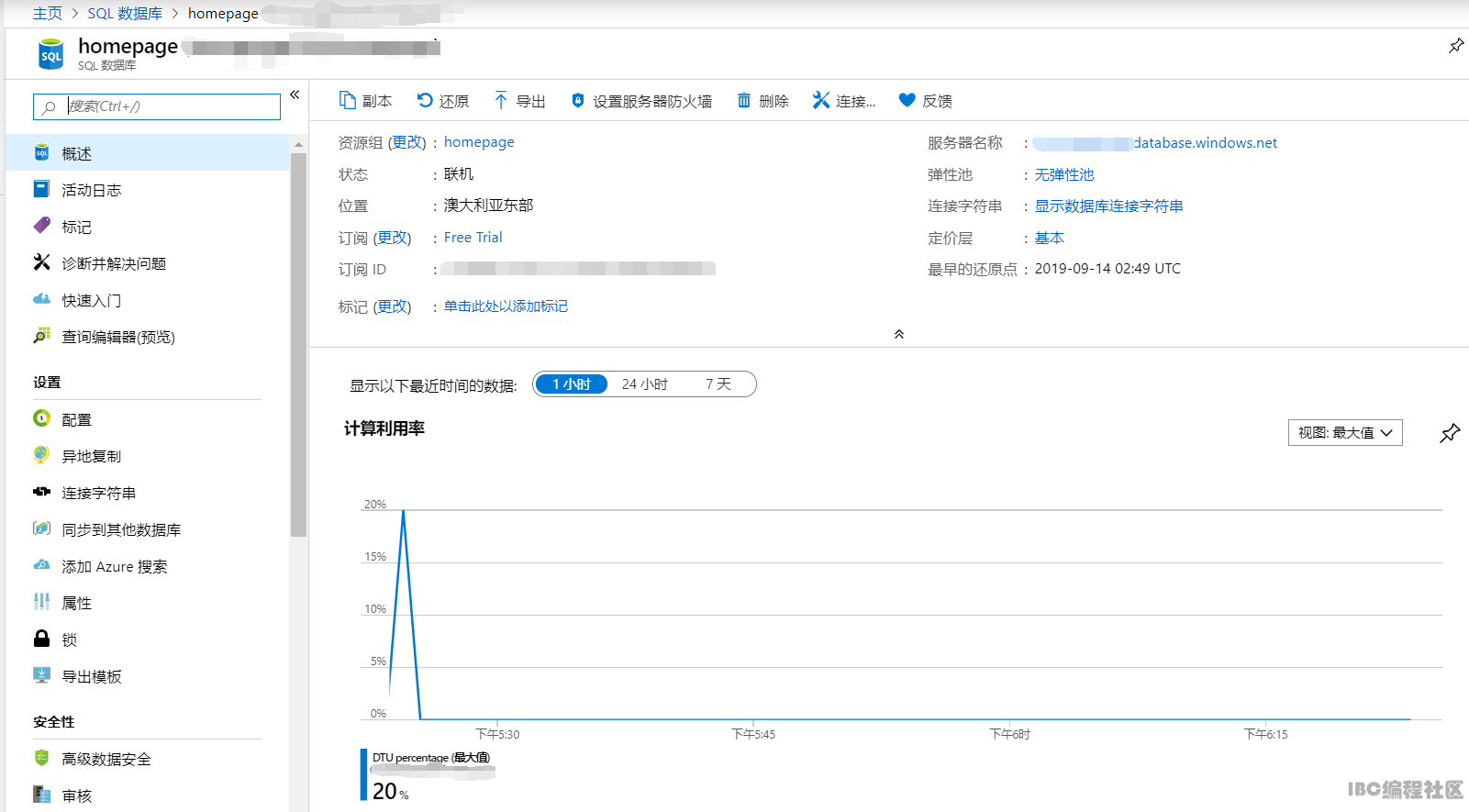Click the sidebar scrollbar up arrow

click(x=298, y=144)
